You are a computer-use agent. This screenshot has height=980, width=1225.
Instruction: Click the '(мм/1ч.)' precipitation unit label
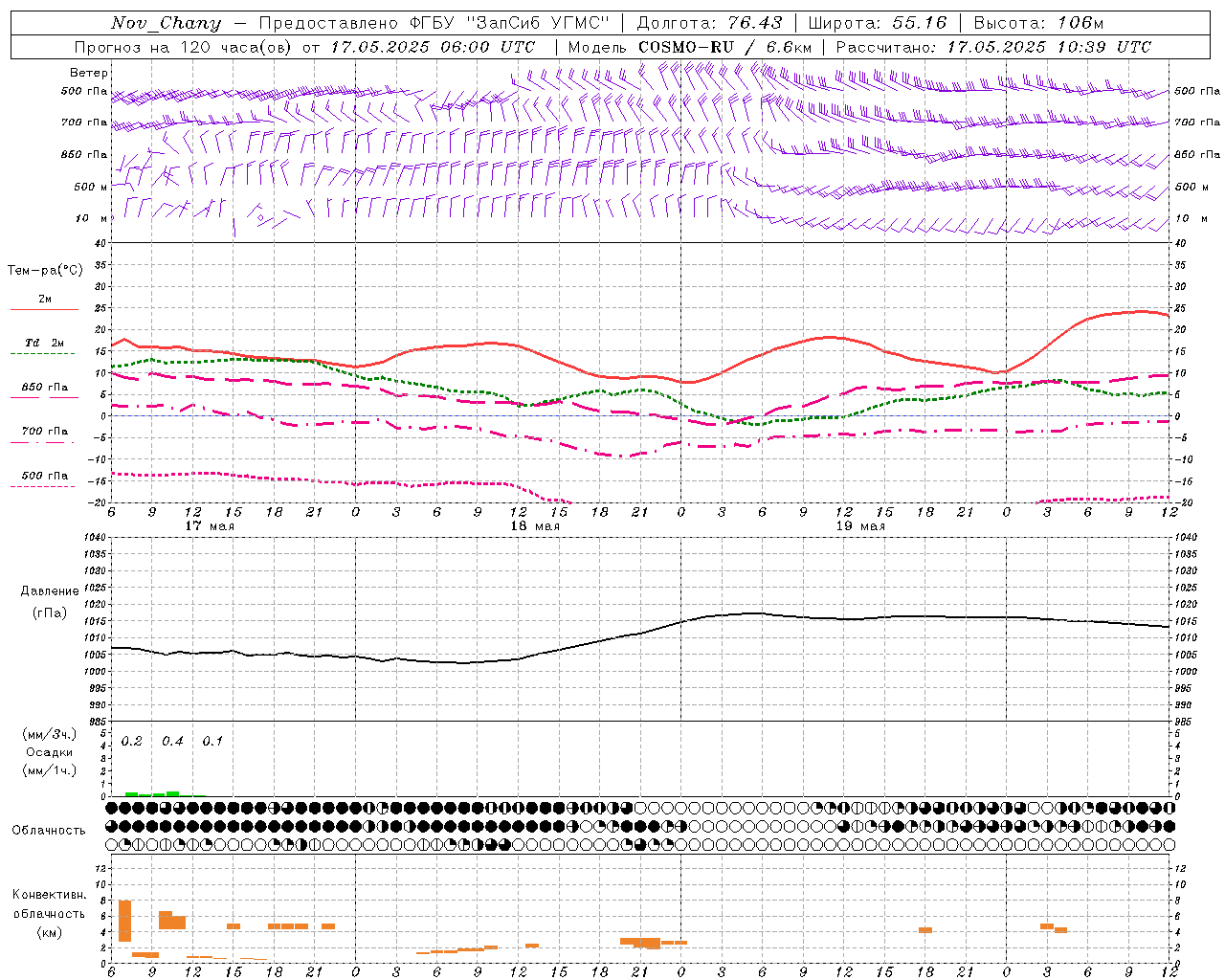(50, 770)
